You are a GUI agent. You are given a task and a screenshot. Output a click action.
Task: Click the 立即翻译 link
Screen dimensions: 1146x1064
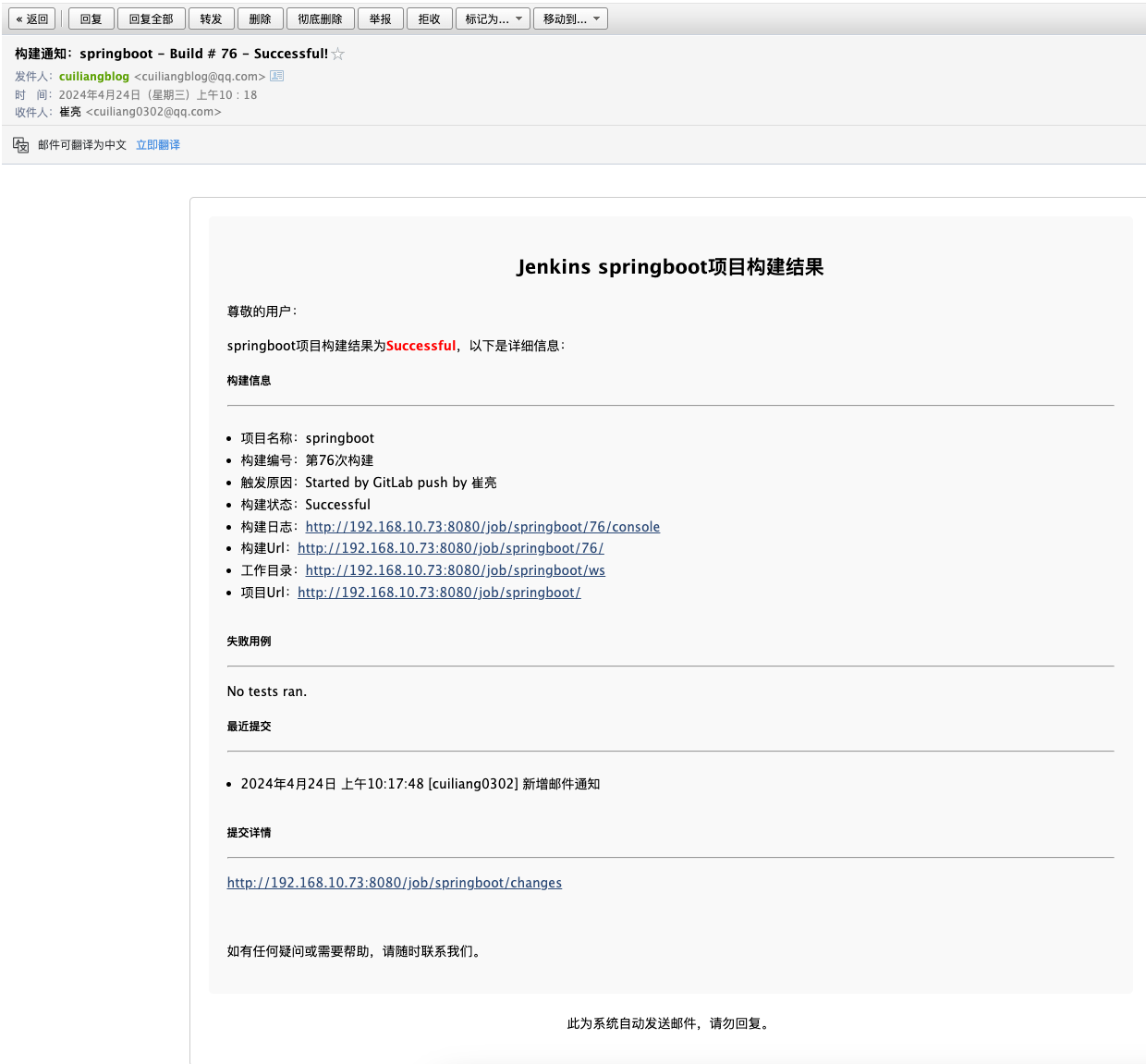pos(158,145)
